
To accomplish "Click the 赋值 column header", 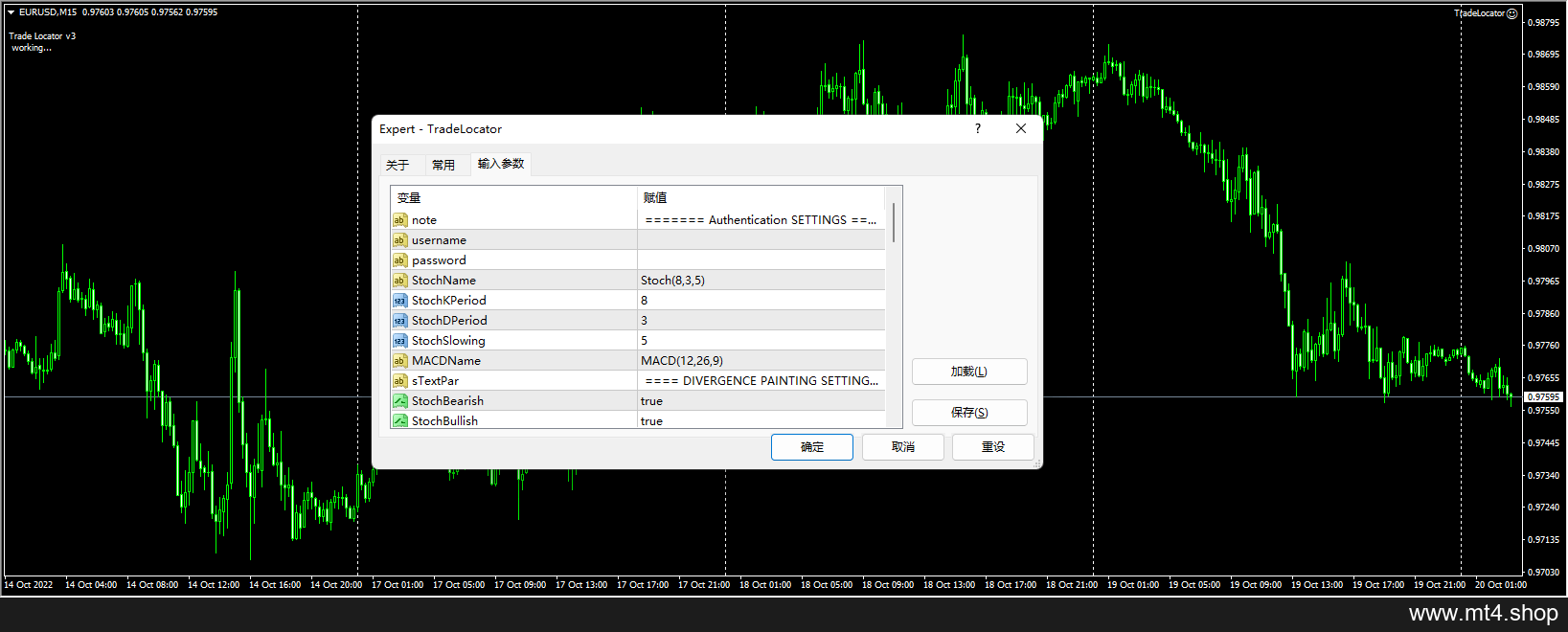I will [x=761, y=198].
